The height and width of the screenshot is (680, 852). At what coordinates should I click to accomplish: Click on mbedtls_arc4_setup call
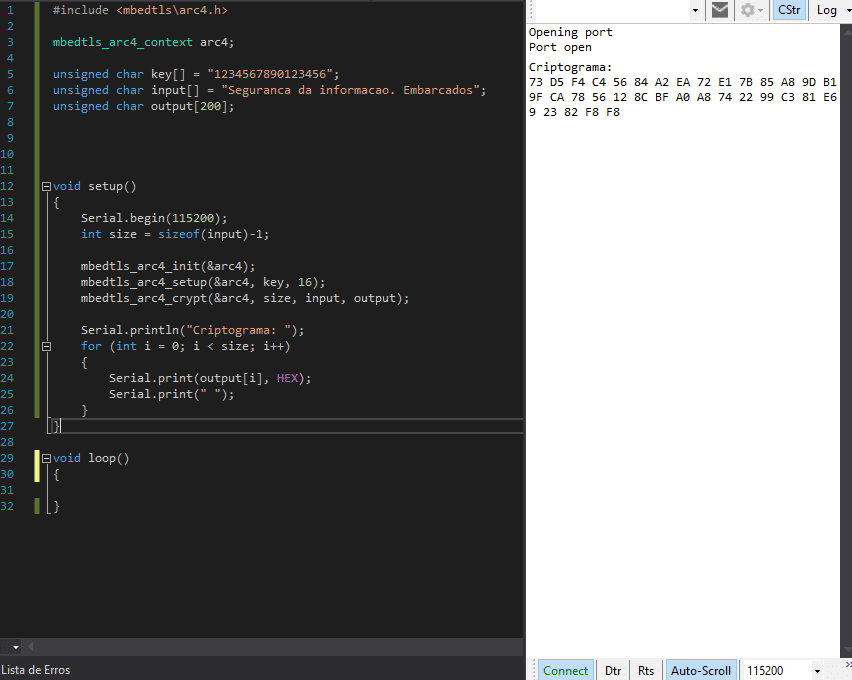click(x=203, y=282)
